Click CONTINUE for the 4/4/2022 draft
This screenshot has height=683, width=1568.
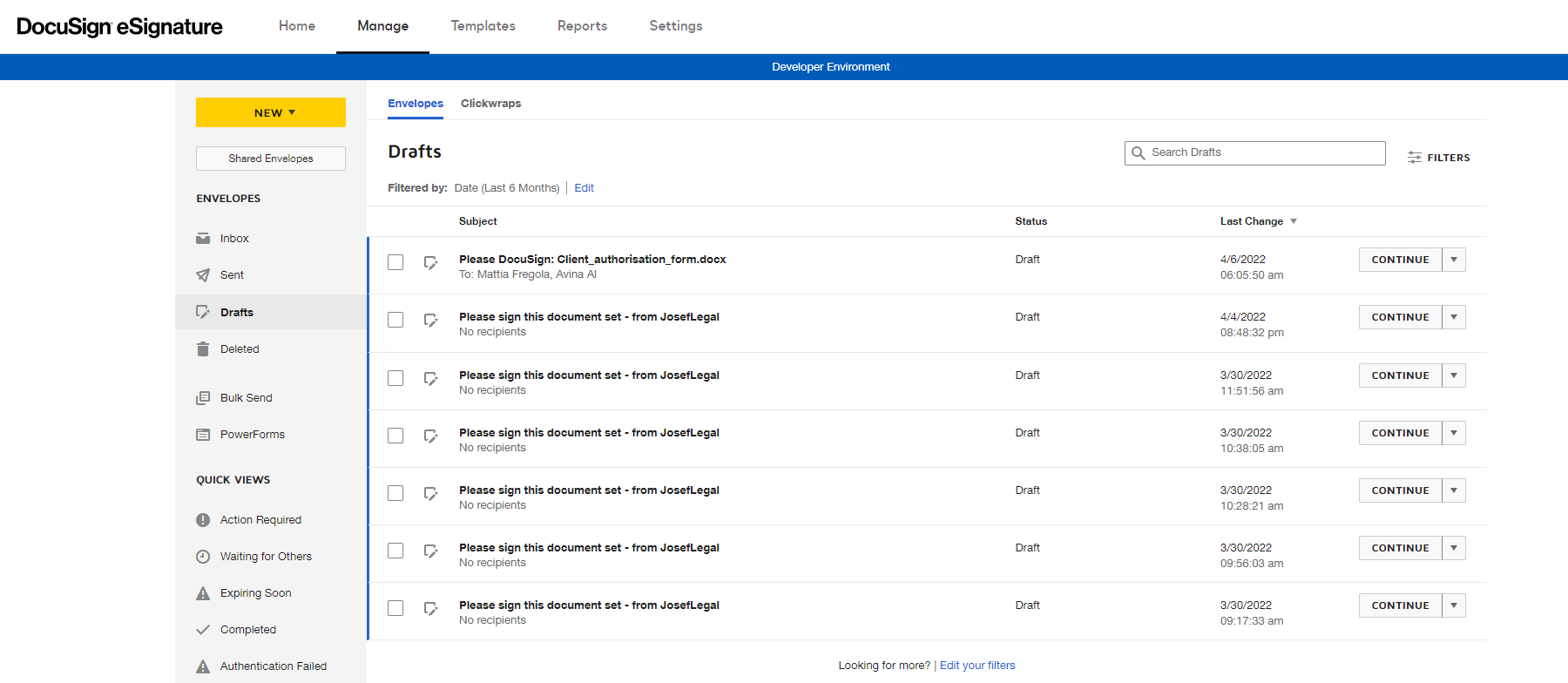pos(1400,317)
